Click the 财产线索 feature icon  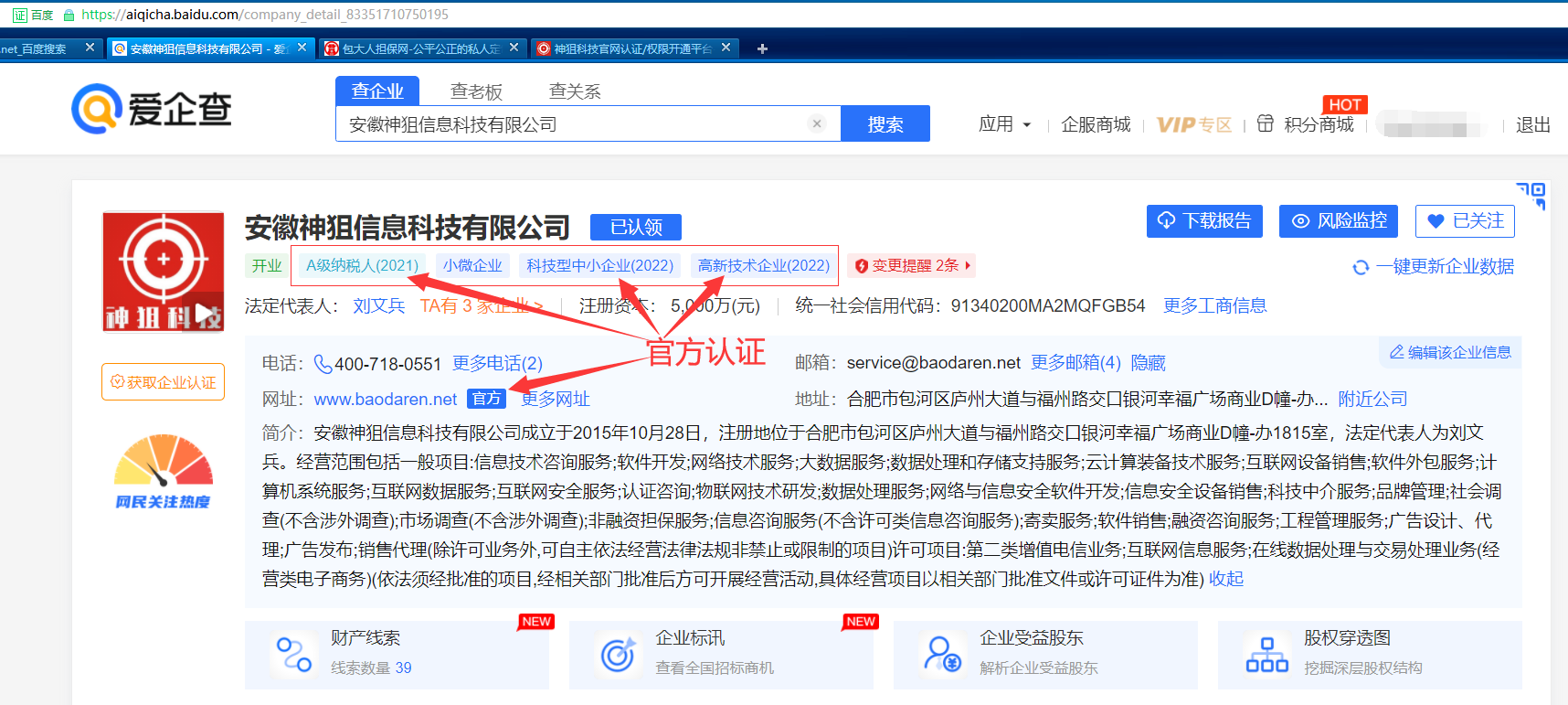point(294,654)
